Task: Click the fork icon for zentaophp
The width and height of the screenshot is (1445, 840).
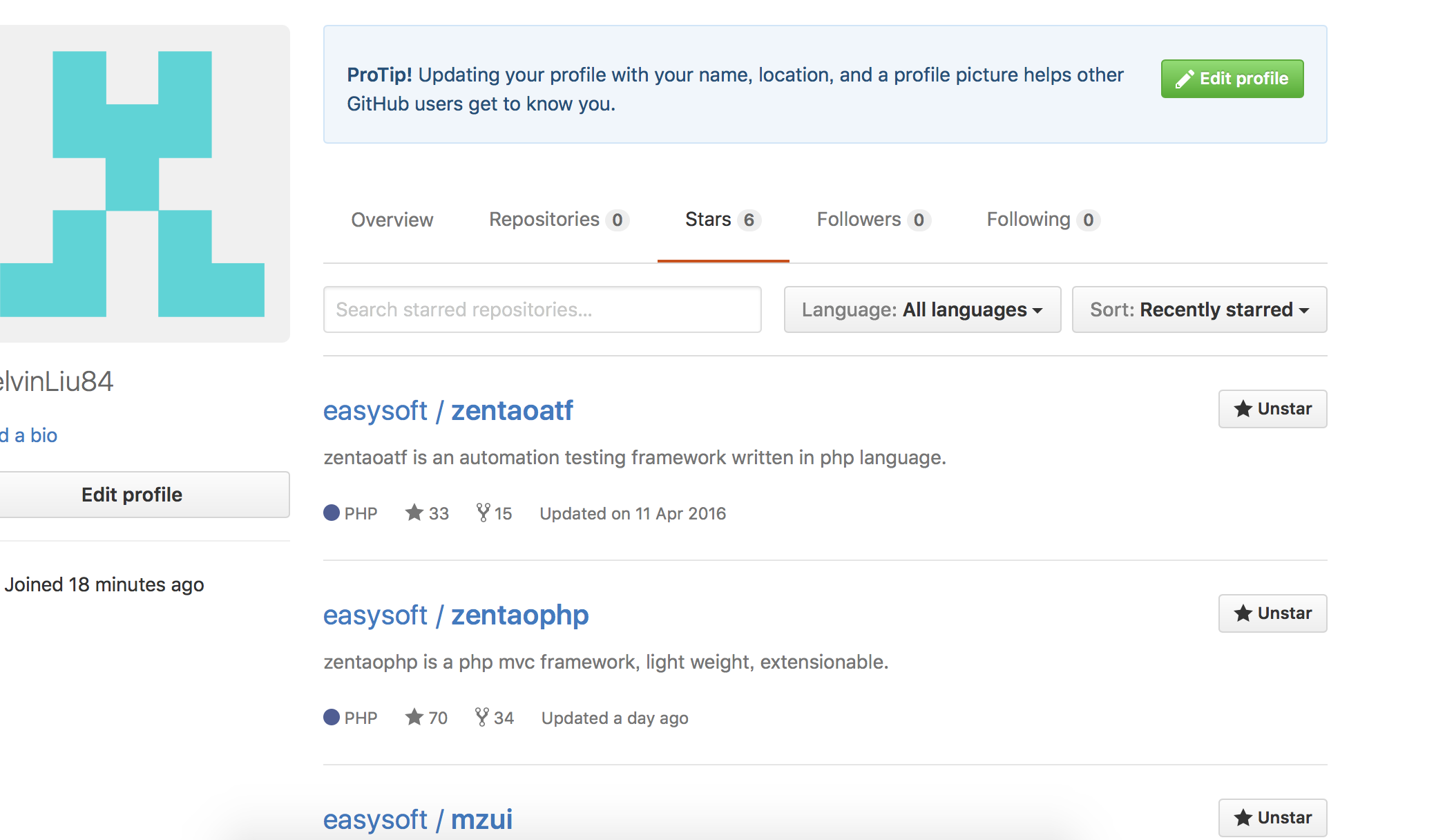Action: pyautogui.click(x=482, y=717)
